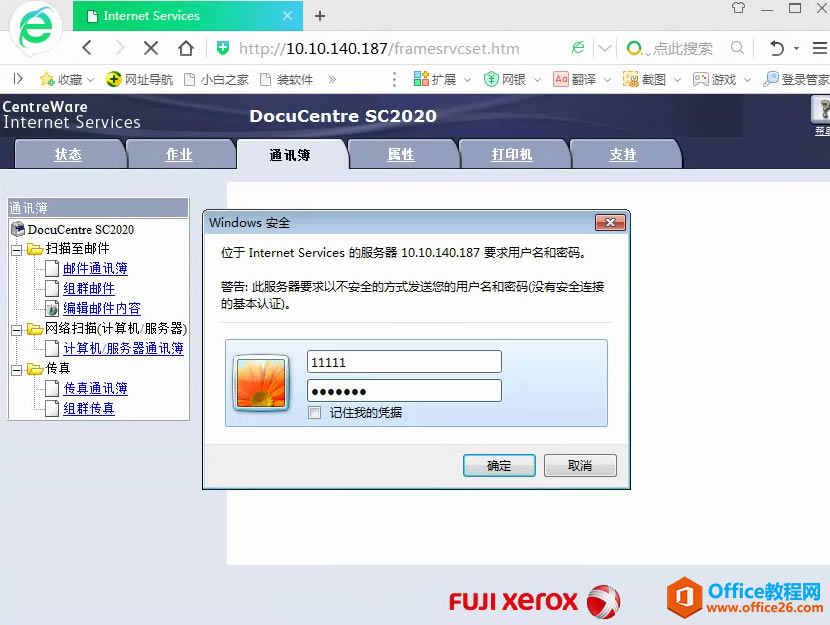
Task: Open the 装软件 bookmark
Action: [287, 79]
